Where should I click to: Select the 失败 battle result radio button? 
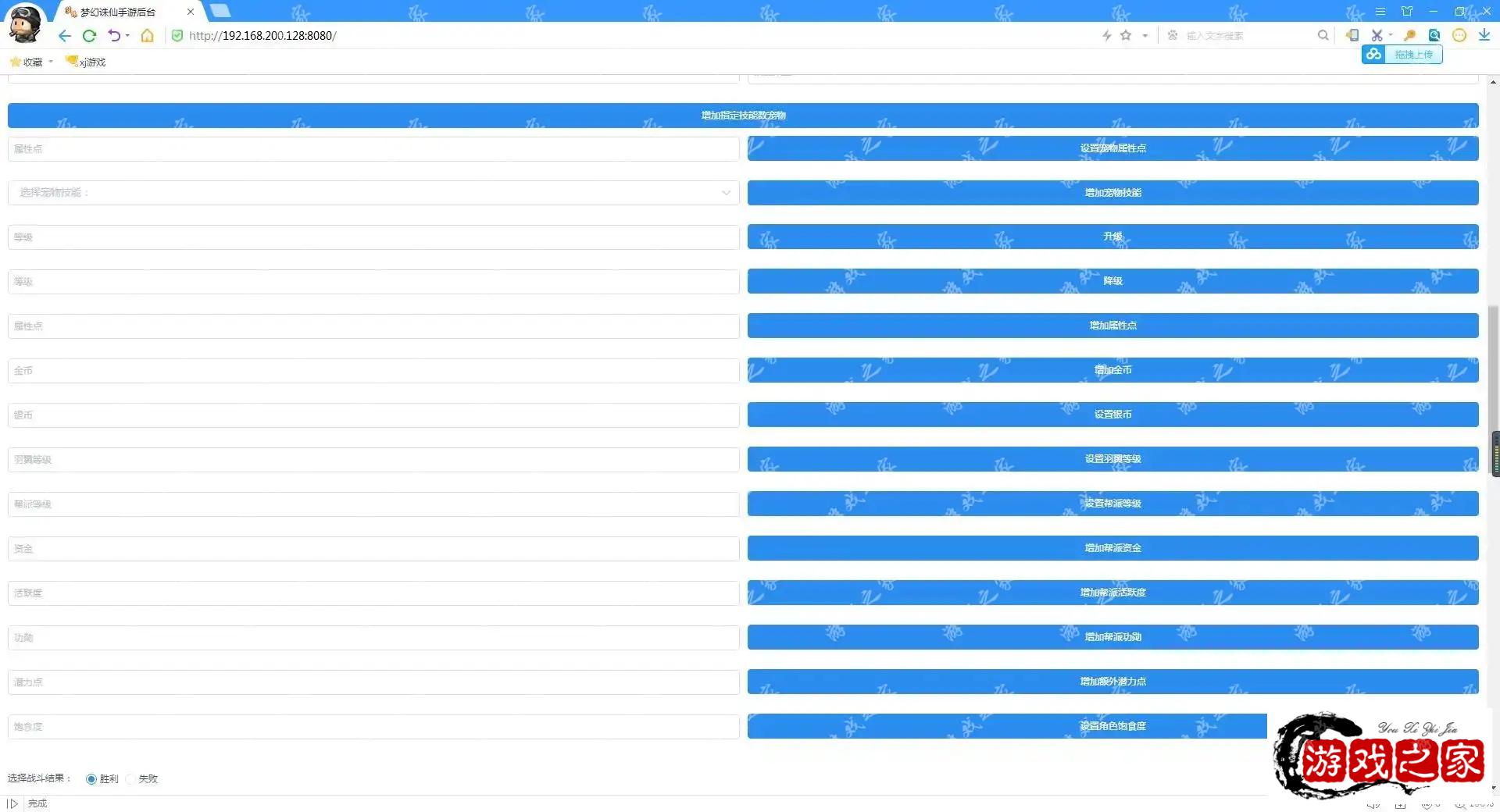coord(130,779)
